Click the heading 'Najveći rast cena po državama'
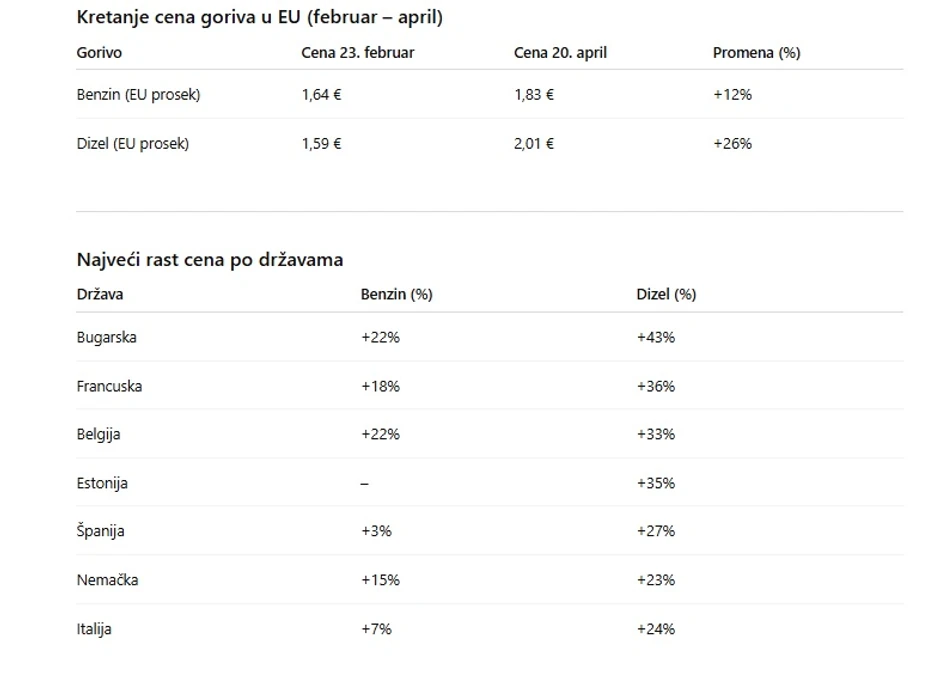Screen dimensions: 940x684 [209, 260]
